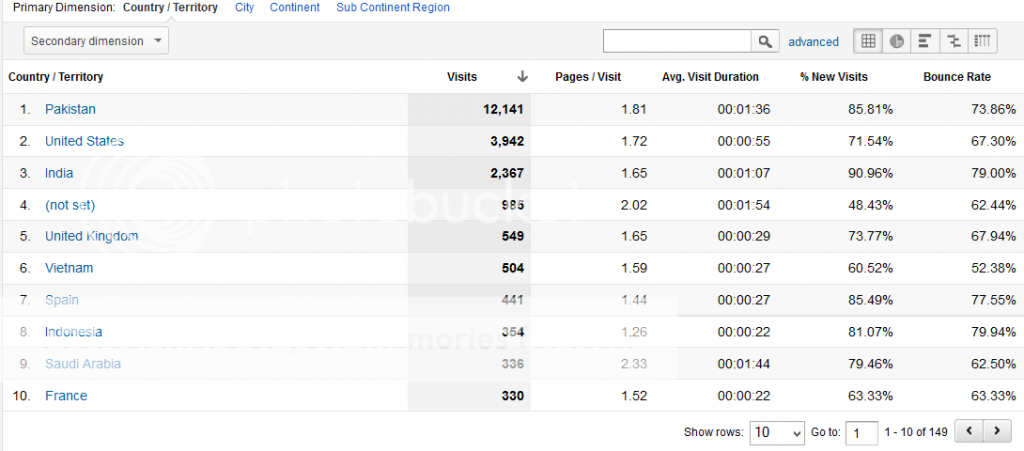This screenshot has height=451, width=1024.
Task: Switch to pivot table view icon
Action: pos(982,41)
